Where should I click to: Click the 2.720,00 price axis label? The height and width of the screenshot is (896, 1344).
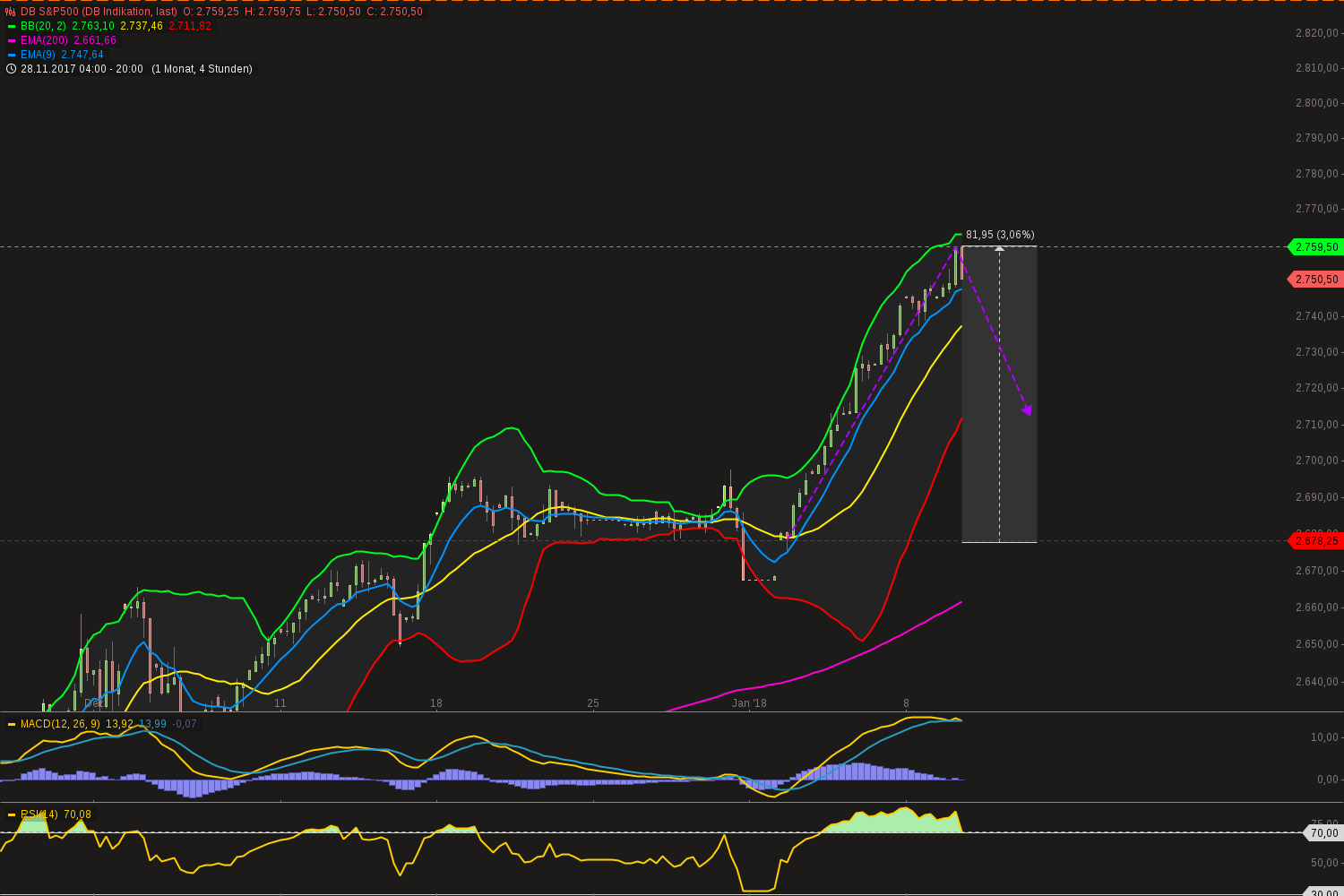pyautogui.click(x=1317, y=388)
